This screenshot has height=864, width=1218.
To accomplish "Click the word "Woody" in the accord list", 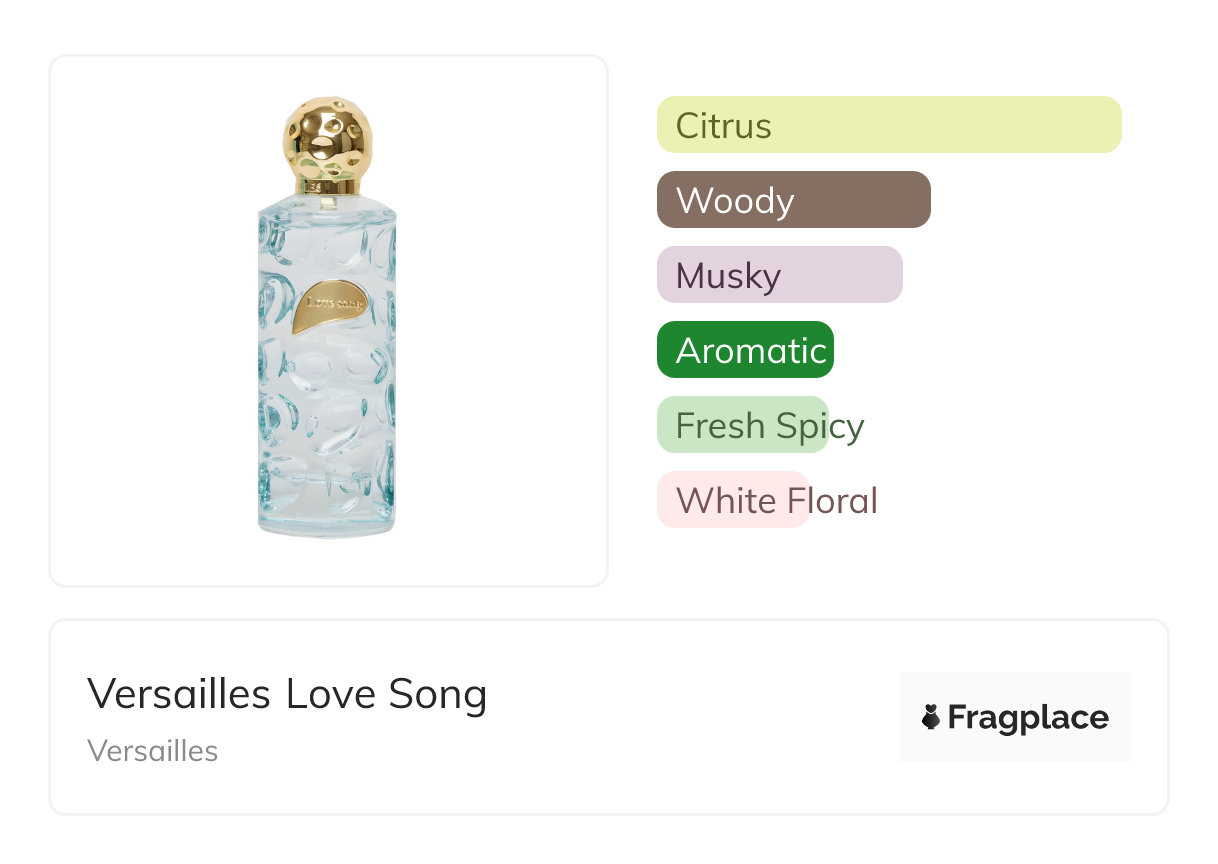I will [735, 201].
